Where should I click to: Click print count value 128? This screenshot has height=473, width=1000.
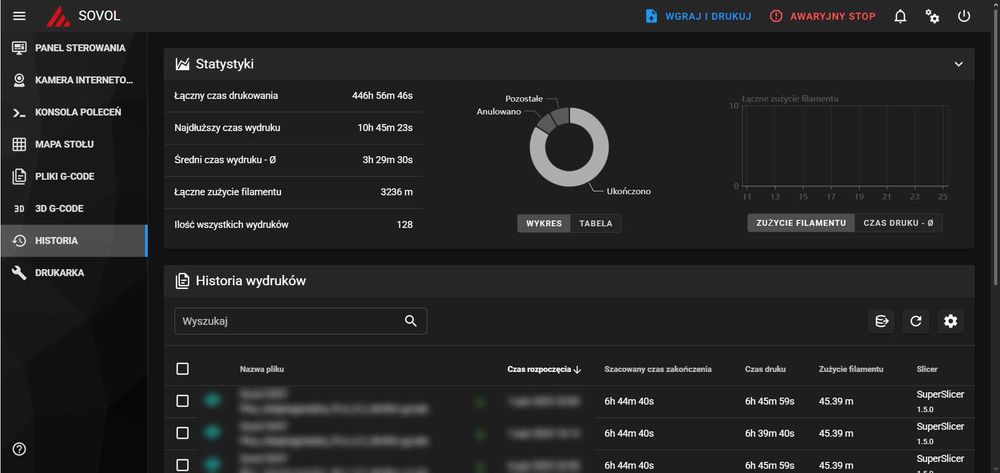[404, 224]
